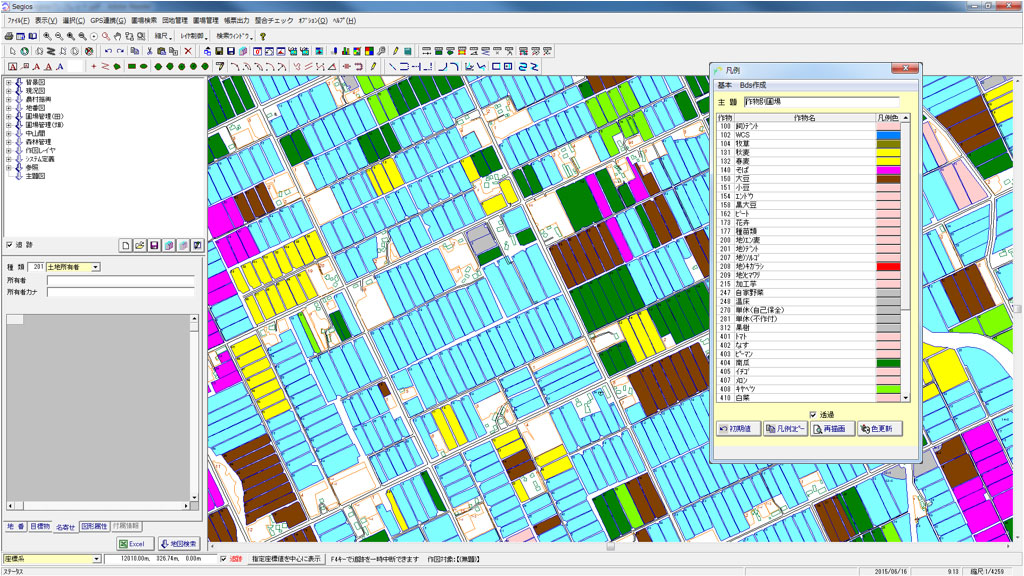Expand the 背景図 tree node
Viewport: 1024px width, 576px height.
pos(8,82)
